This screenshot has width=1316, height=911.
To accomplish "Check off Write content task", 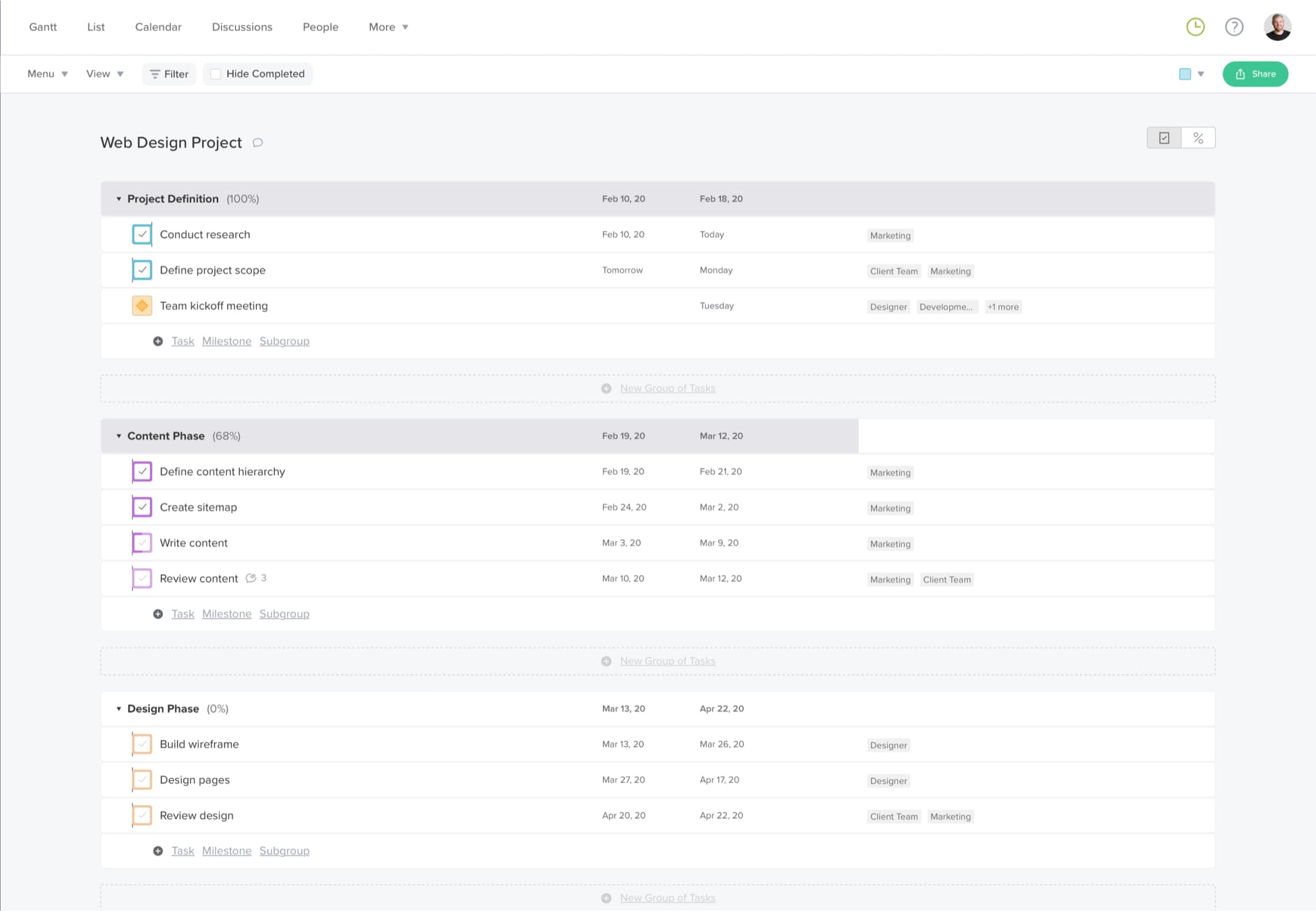I will 142,542.
